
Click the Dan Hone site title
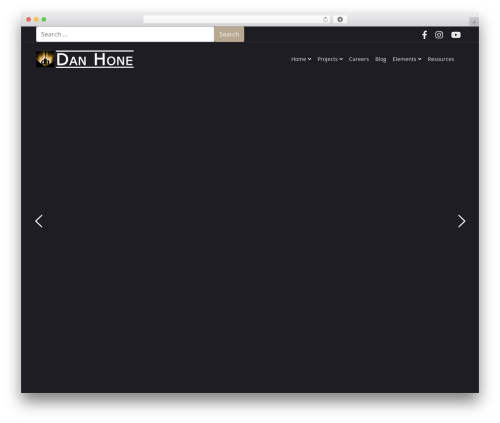[x=95, y=59]
